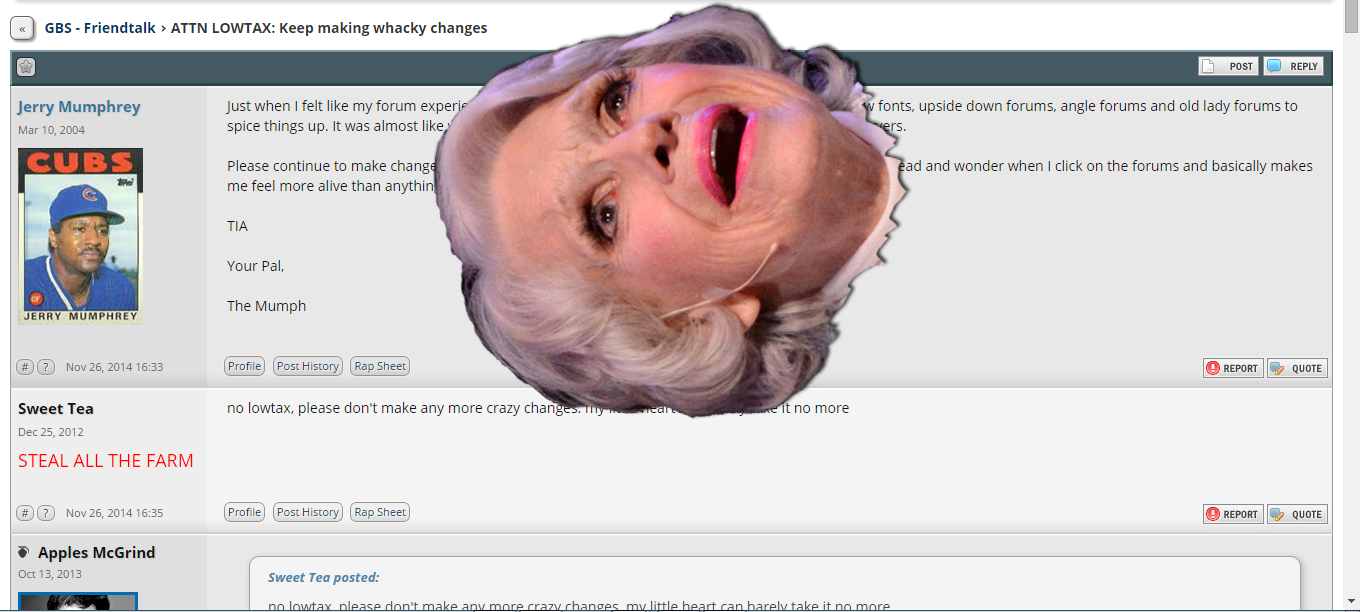Click Sweet Tea's Dec 25, 2012 registration date
The width and height of the screenshot is (1360, 612).
pos(51,432)
